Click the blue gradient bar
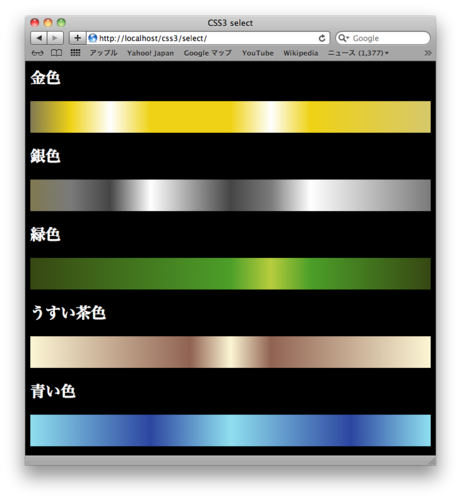This screenshot has width=461, height=500. point(230,430)
